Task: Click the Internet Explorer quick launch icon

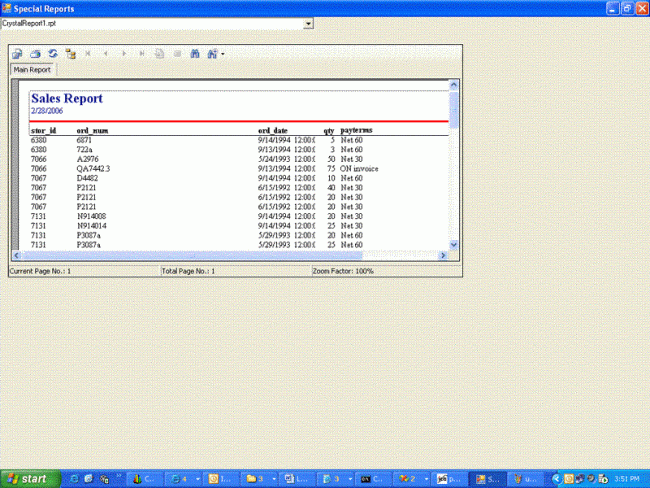Action: [74, 479]
